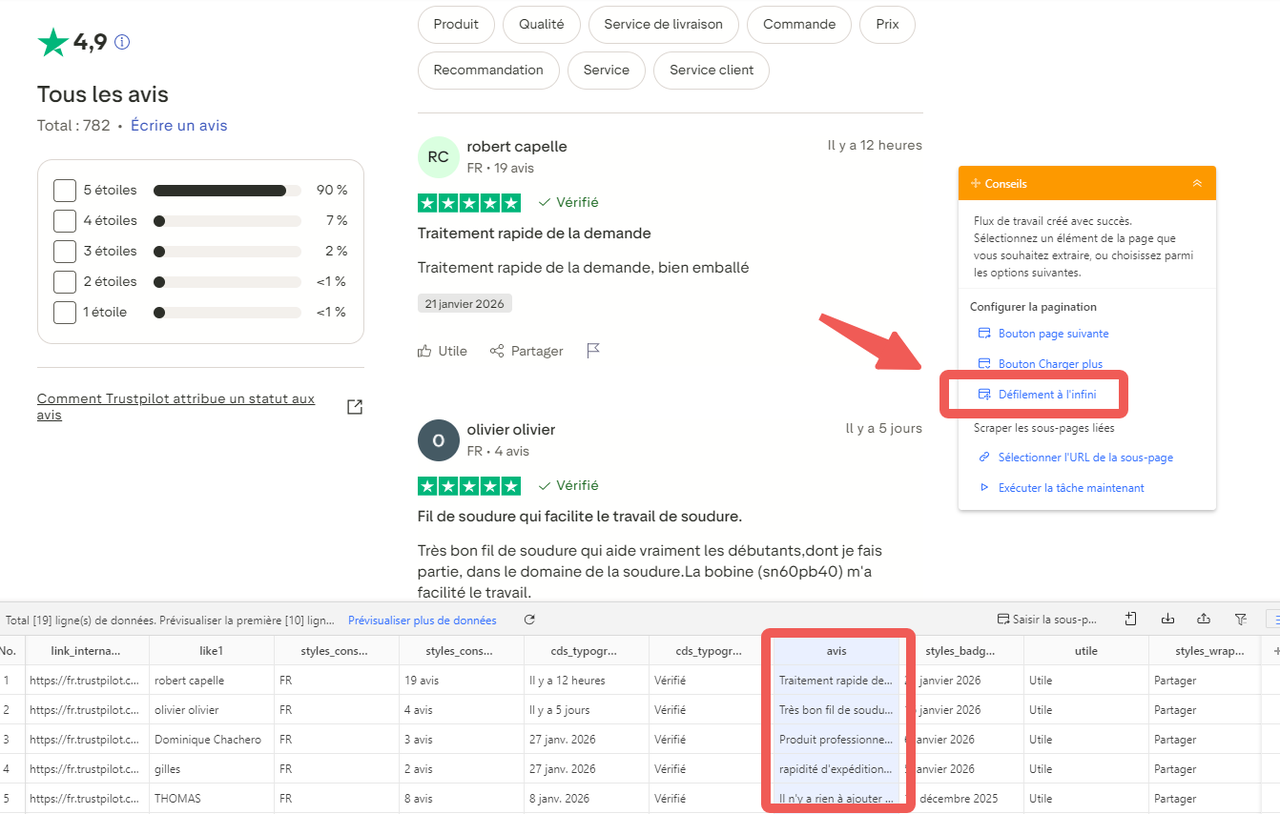Click the external link icon beside the Trustpilot status link
This screenshot has width=1280, height=814.
tap(355, 407)
